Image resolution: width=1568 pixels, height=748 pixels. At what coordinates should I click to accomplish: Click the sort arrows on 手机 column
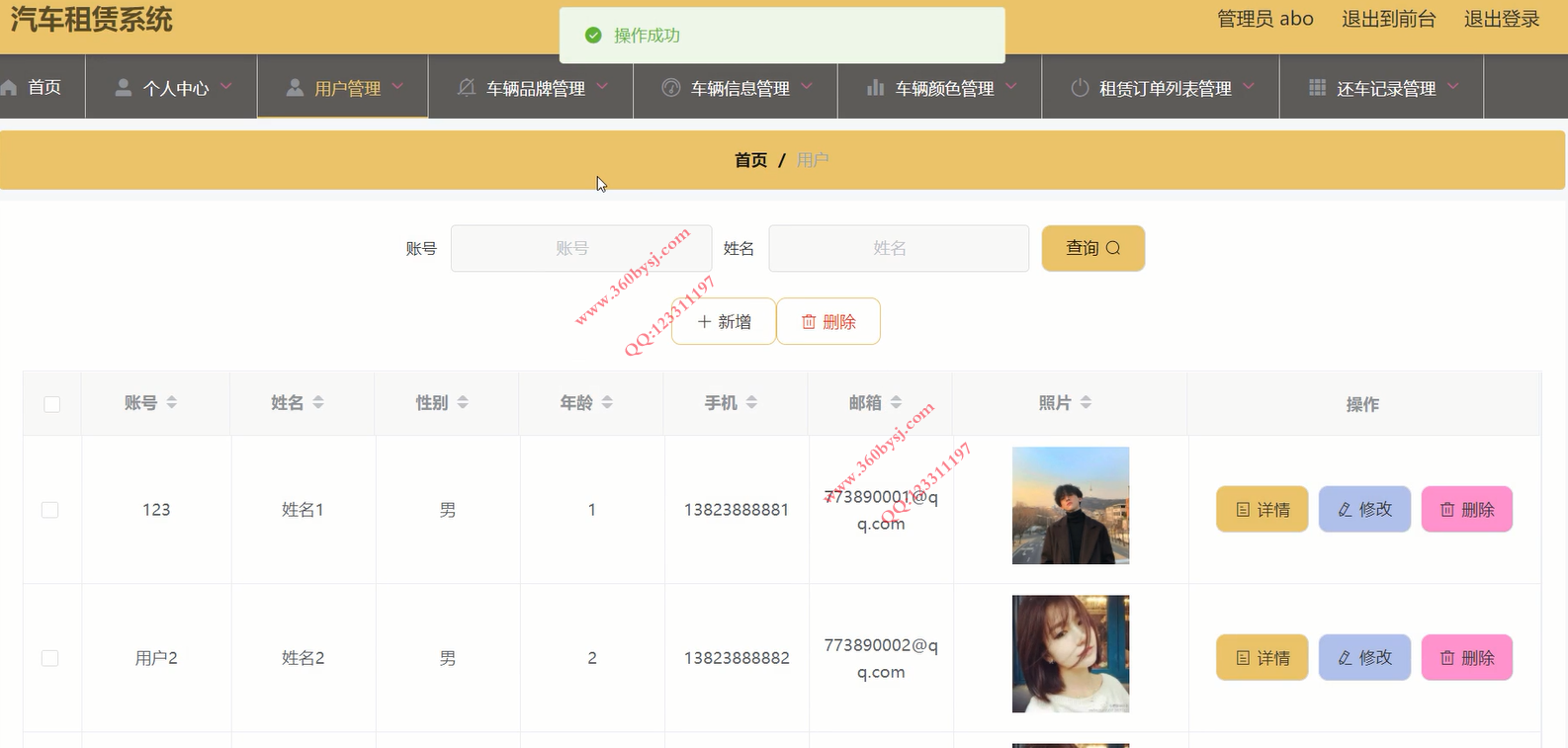751,402
